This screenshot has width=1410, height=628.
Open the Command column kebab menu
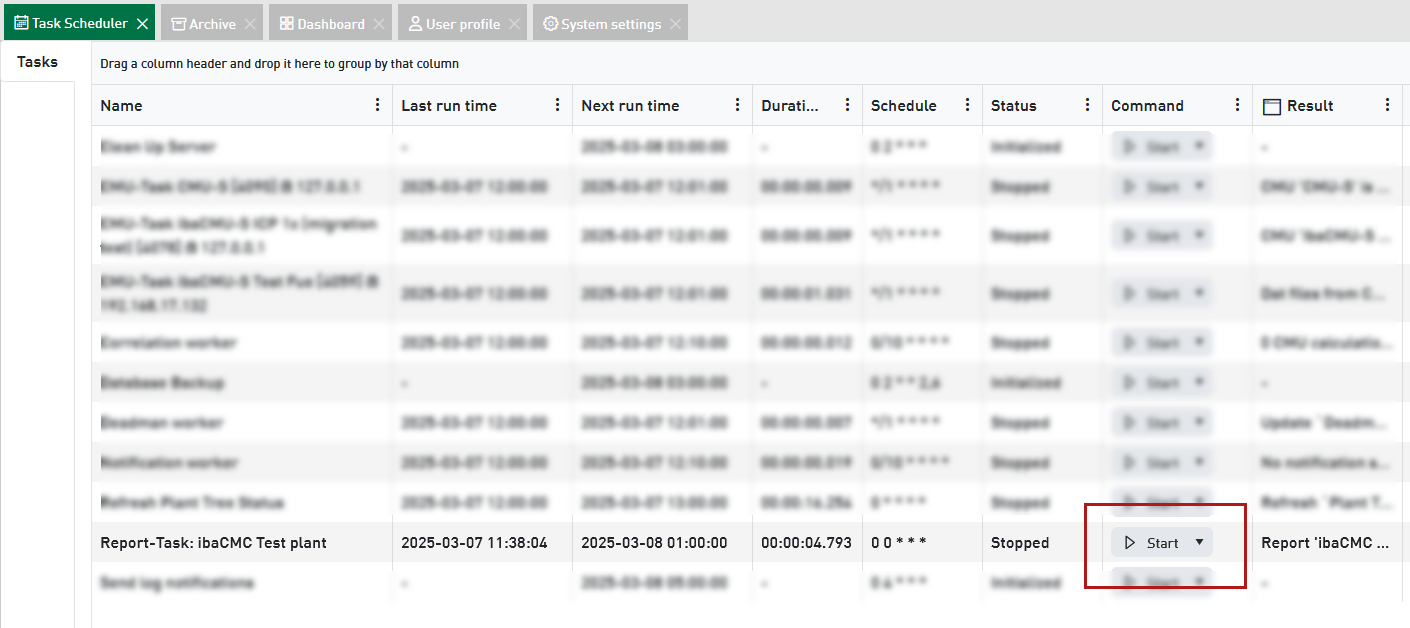(x=1237, y=105)
